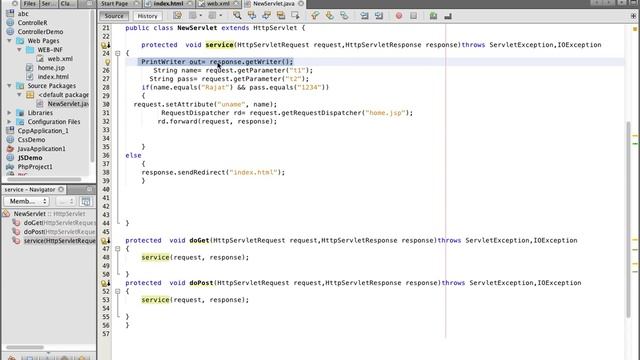Select NewServlet class node in Navigator
Screen dimensions: 640x360
[49, 214]
